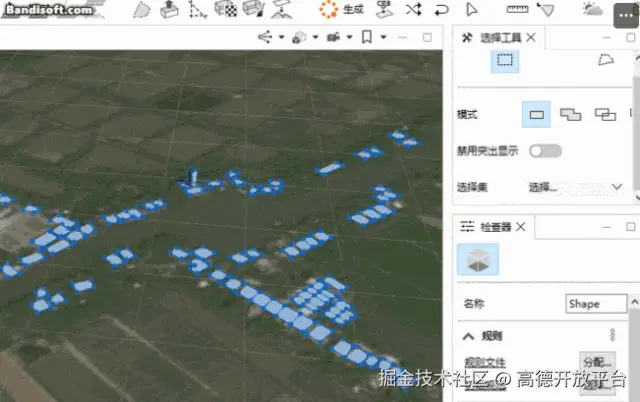Activate the push/pull extrude tool

coord(169,9)
